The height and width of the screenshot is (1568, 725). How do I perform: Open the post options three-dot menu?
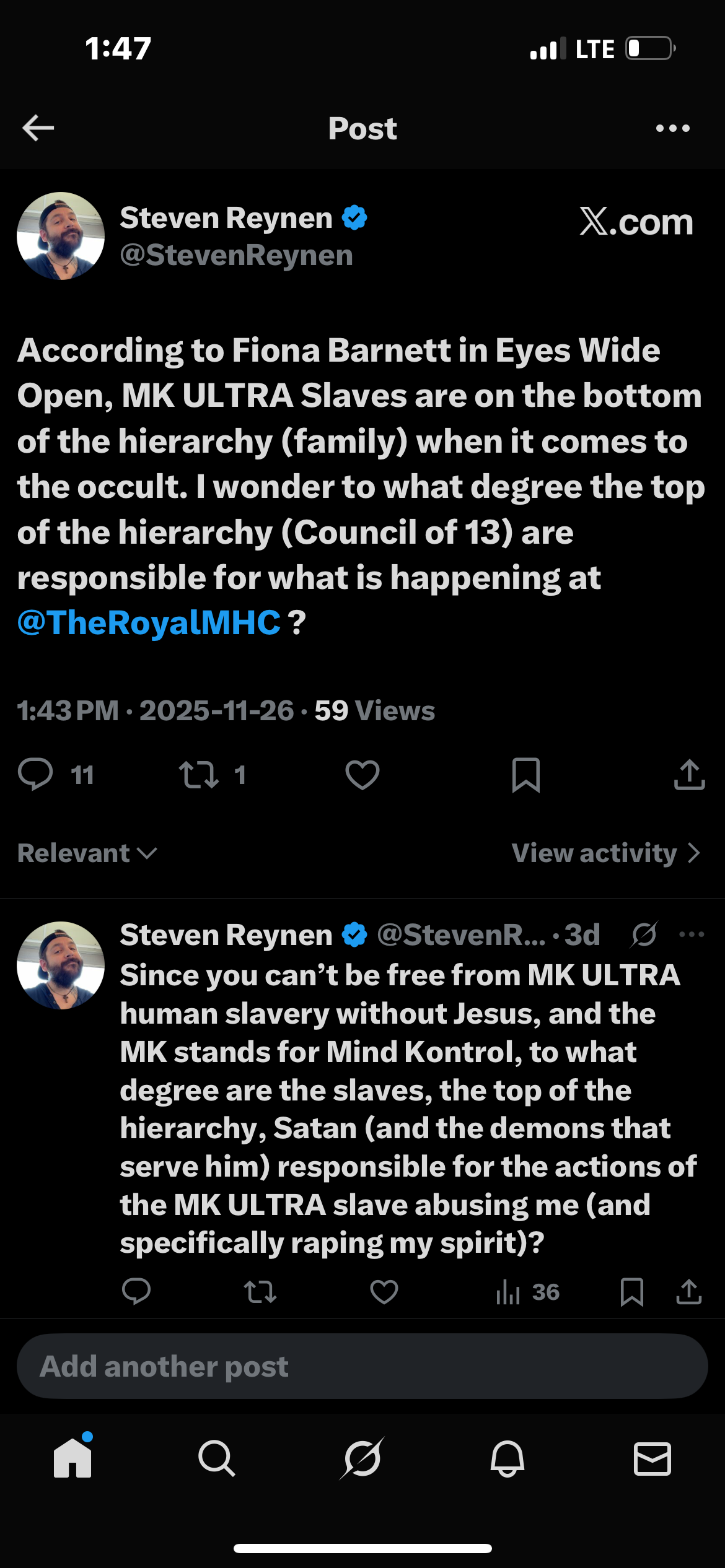point(672,128)
